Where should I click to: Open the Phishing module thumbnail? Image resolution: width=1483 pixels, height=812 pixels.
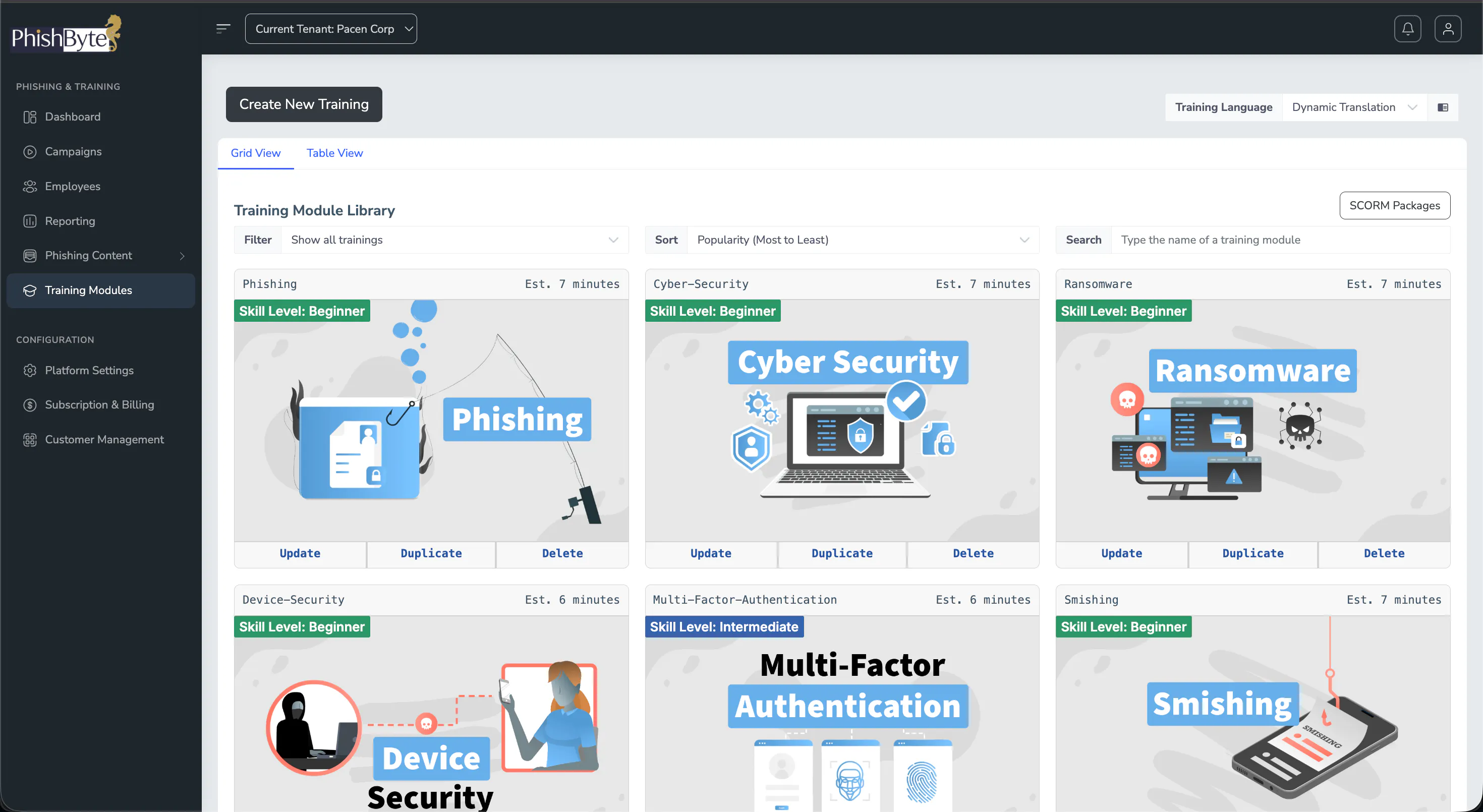tap(431, 421)
